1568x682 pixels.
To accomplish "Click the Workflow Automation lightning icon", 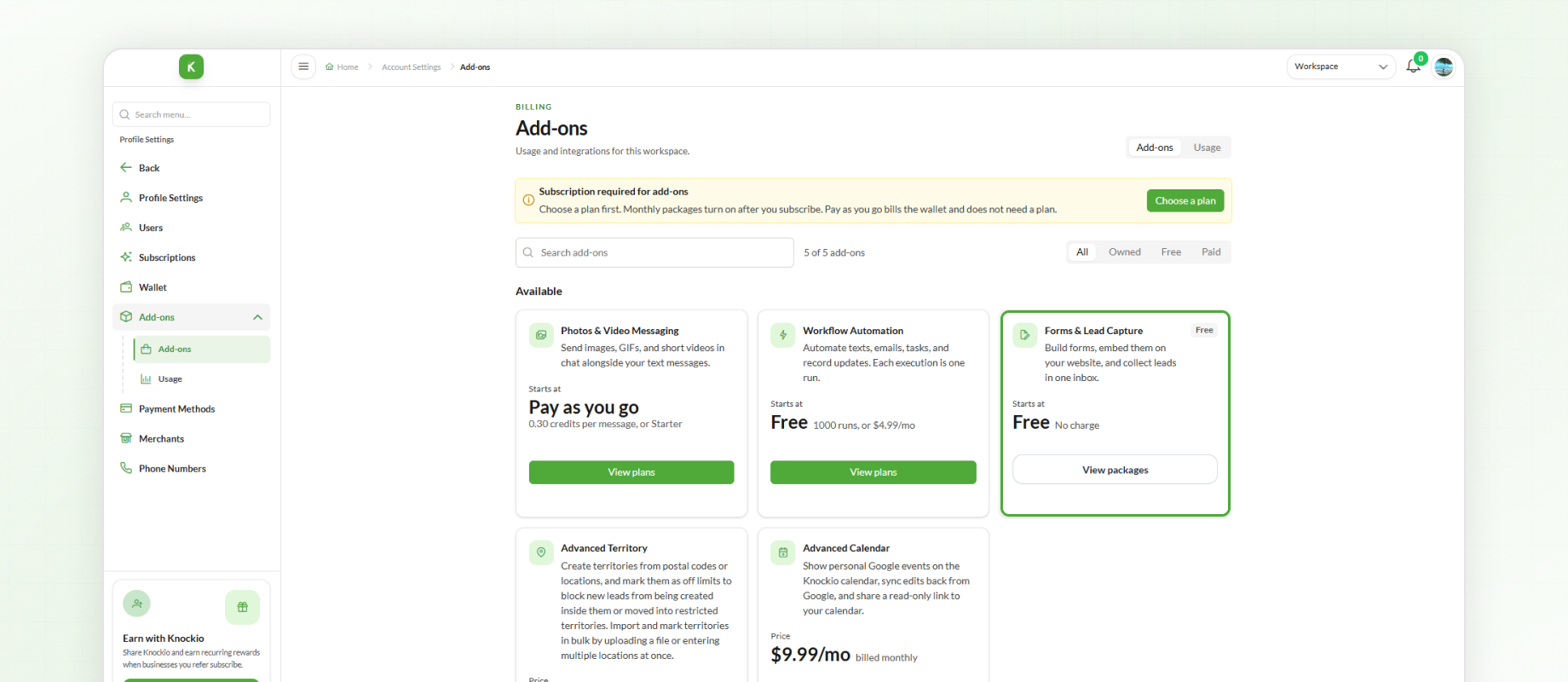I will click(783, 335).
